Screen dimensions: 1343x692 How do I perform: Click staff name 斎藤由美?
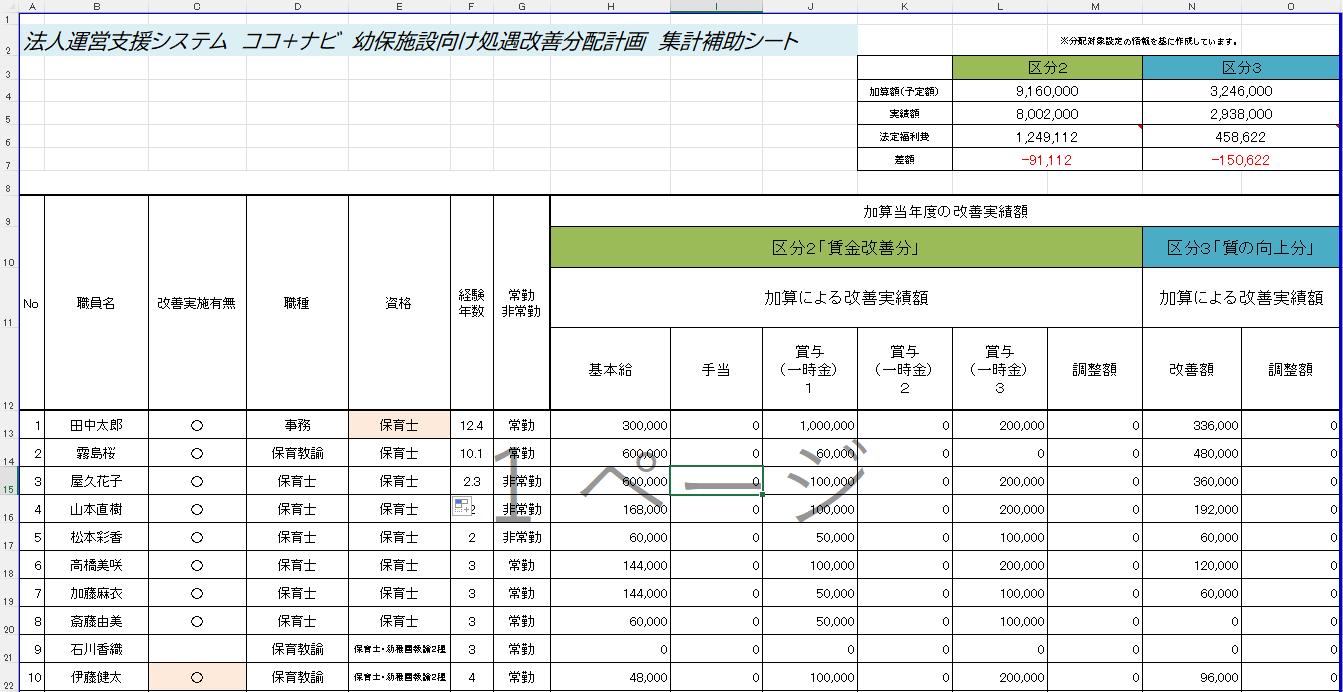[96, 621]
